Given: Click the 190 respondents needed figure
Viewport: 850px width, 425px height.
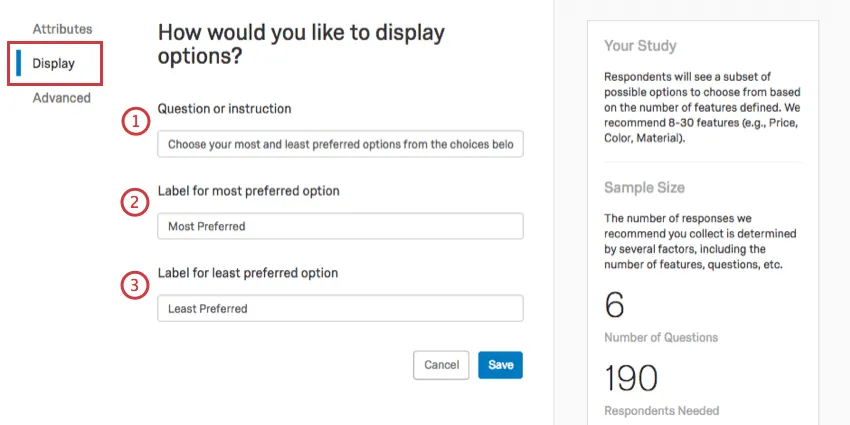Looking at the screenshot, I should coord(631,378).
